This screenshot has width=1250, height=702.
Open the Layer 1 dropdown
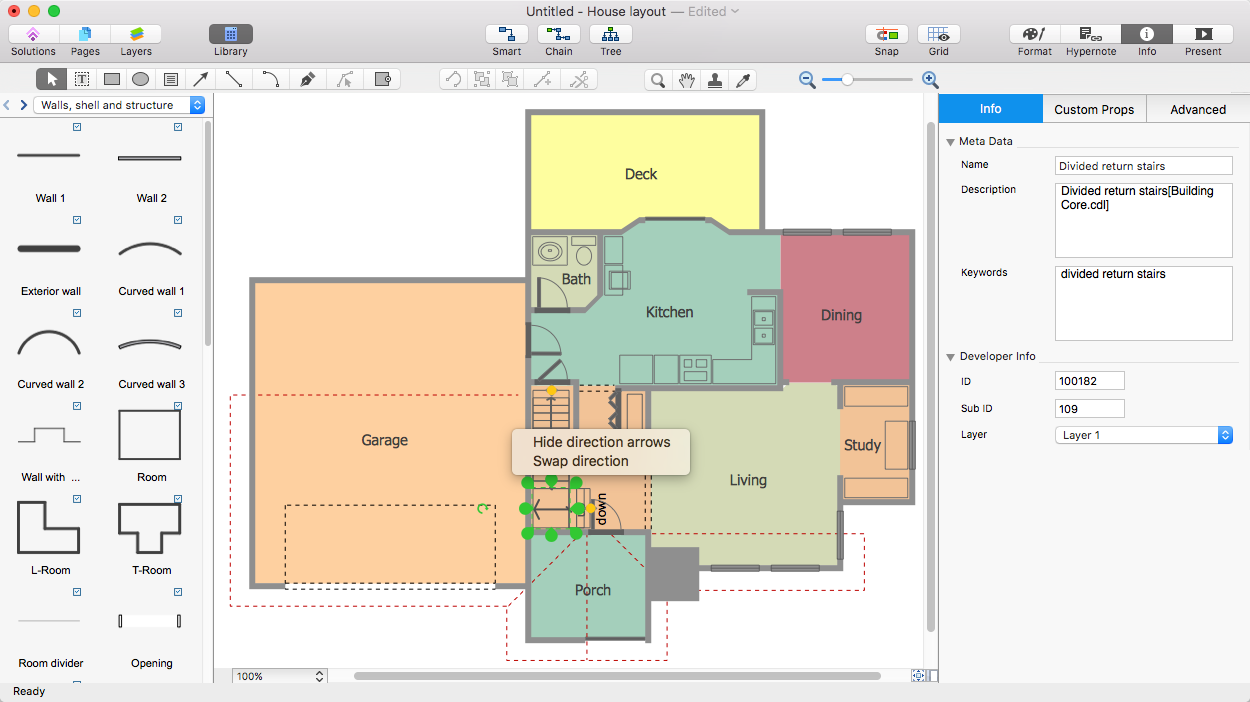click(1143, 435)
